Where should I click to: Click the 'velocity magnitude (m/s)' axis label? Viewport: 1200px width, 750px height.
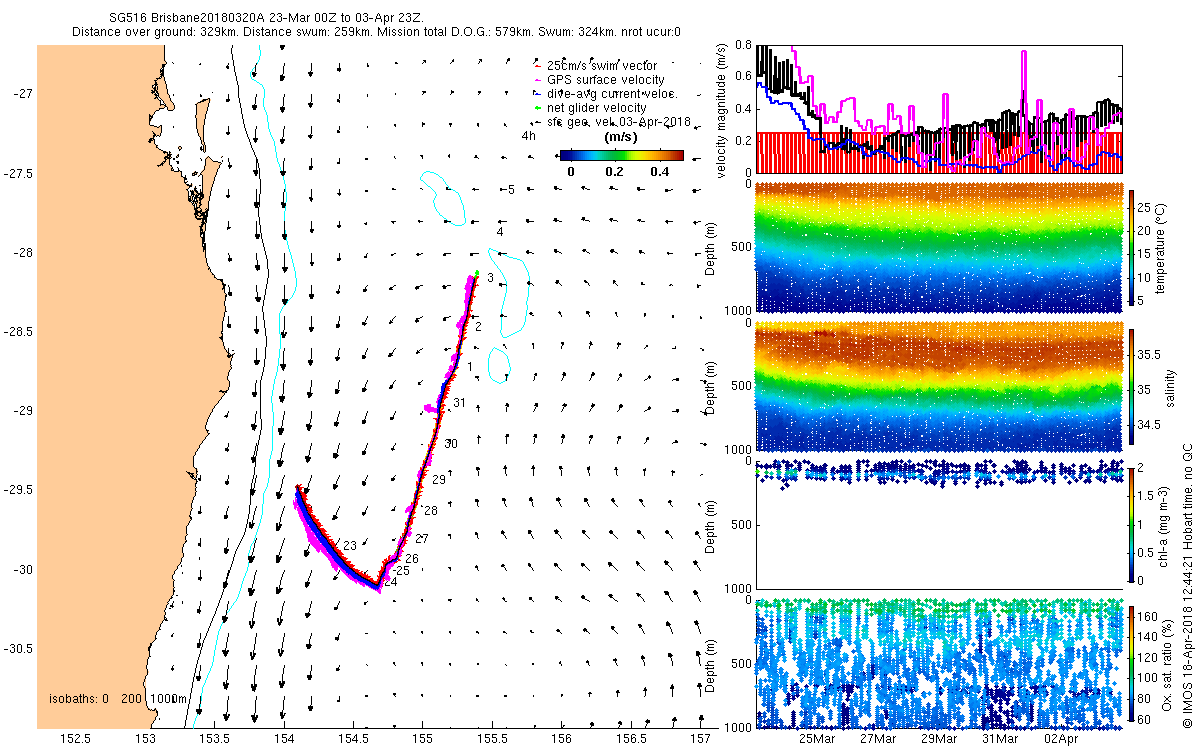pyautogui.click(x=723, y=110)
